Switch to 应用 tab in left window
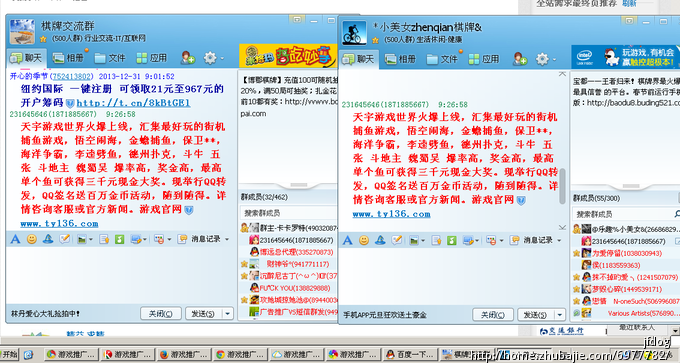Screen dimensions: 680x363 pos(152,58)
